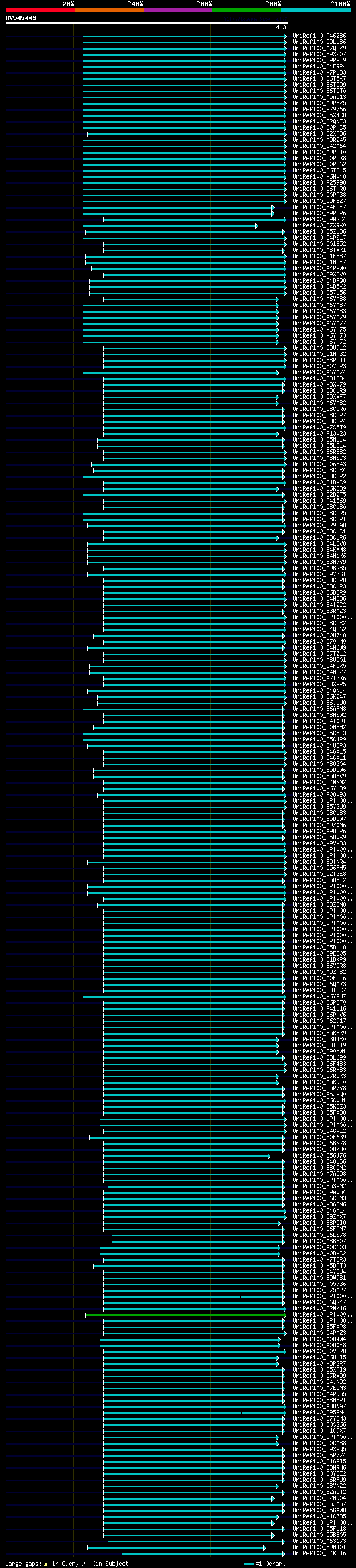Select hit label UniRef100_C6T5K7
Image resolution: width=356 pixels, height=1568 pixels.
click(x=319, y=78)
